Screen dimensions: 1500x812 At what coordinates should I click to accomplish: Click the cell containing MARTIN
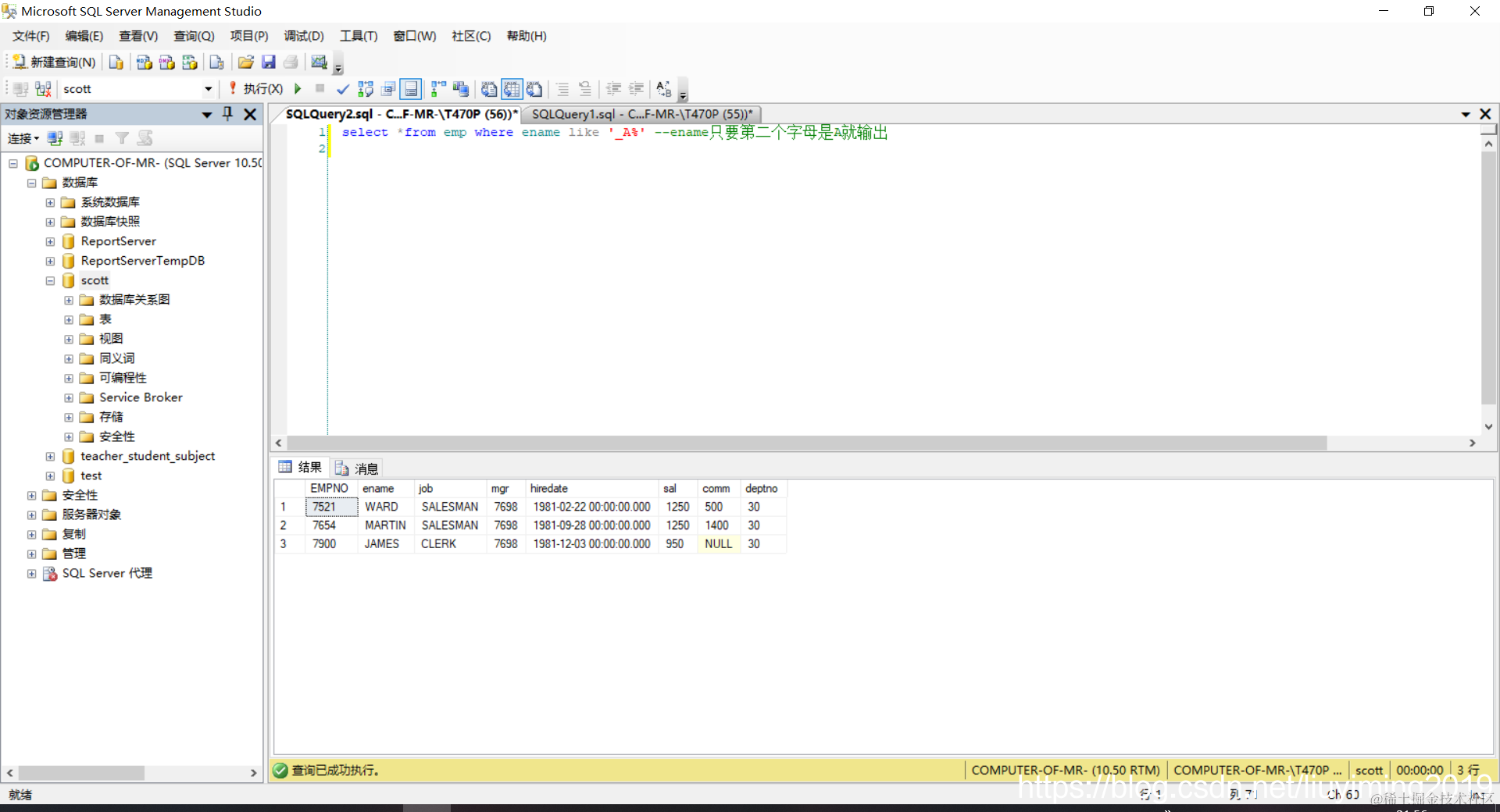385,525
